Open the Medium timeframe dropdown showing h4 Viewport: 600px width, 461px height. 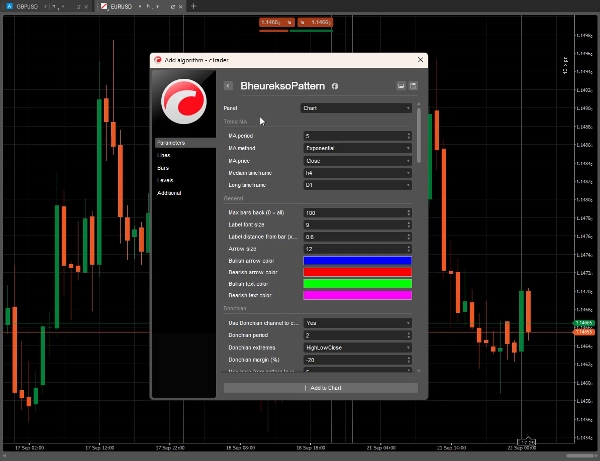(358, 173)
